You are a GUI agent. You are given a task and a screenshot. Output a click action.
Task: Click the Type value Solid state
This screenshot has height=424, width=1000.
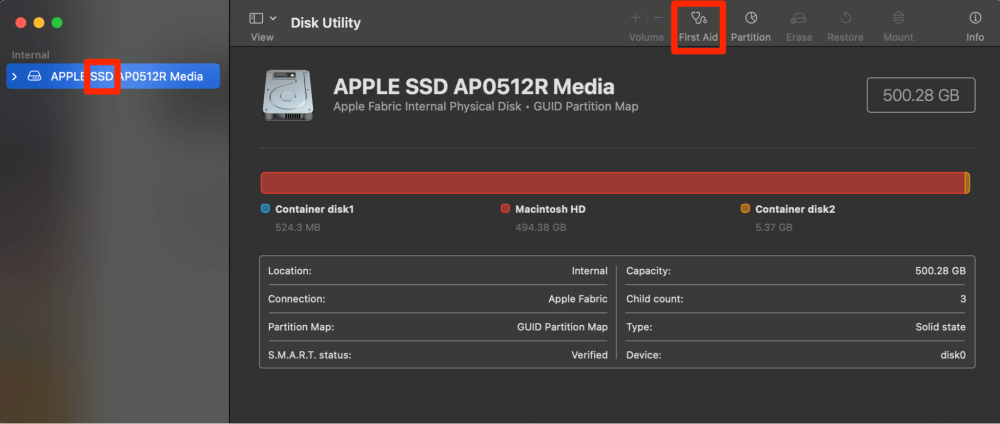click(x=940, y=327)
